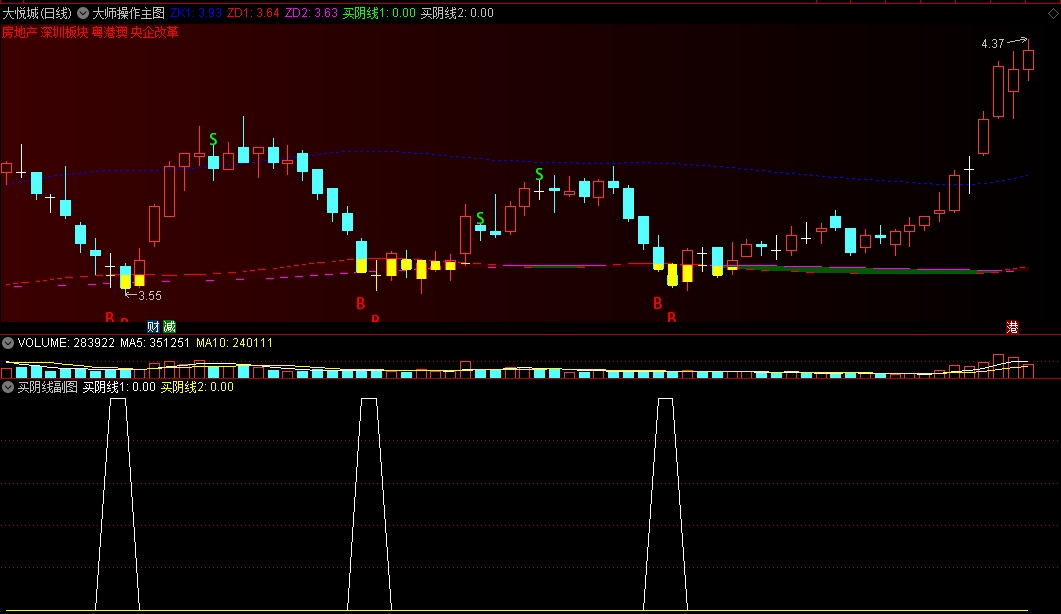Click the ZK1: 3.93 value
The height and width of the screenshot is (614, 1061).
pyautogui.click(x=196, y=13)
